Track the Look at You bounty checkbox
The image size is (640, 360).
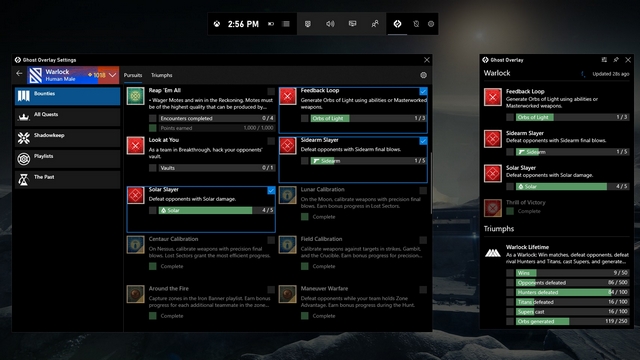coord(271,141)
